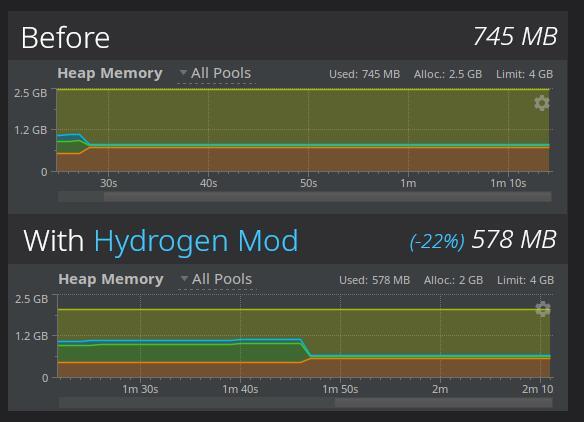Click the Before heading text
The image size is (584, 422).
[66, 38]
